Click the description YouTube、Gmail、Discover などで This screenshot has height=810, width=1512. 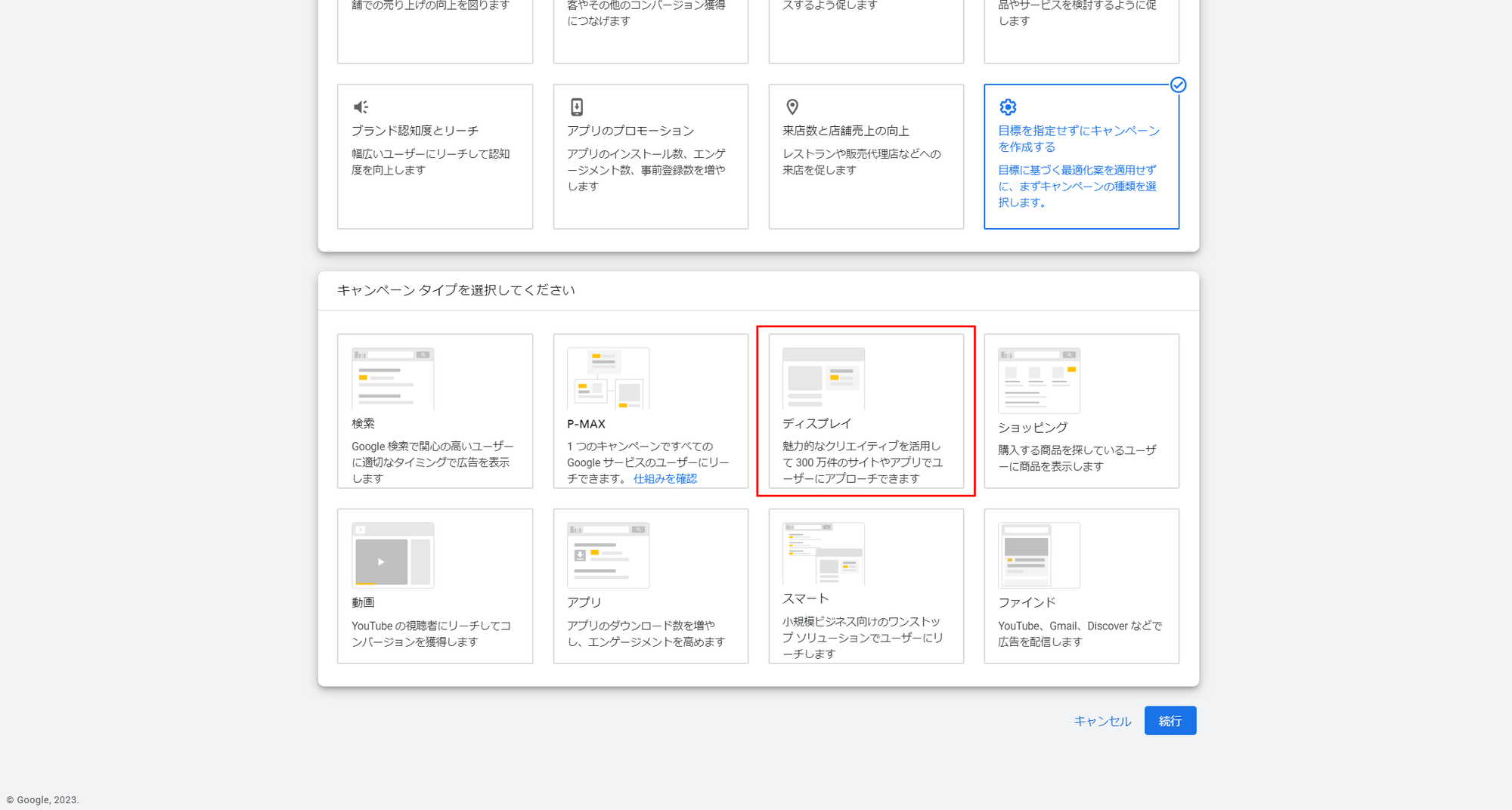coord(1080,634)
